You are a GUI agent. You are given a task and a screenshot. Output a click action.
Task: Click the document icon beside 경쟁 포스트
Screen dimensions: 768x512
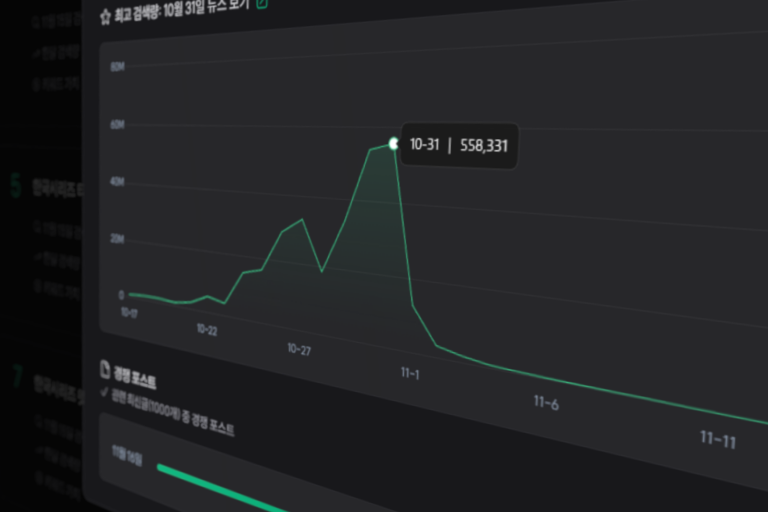(x=107, y=369)
